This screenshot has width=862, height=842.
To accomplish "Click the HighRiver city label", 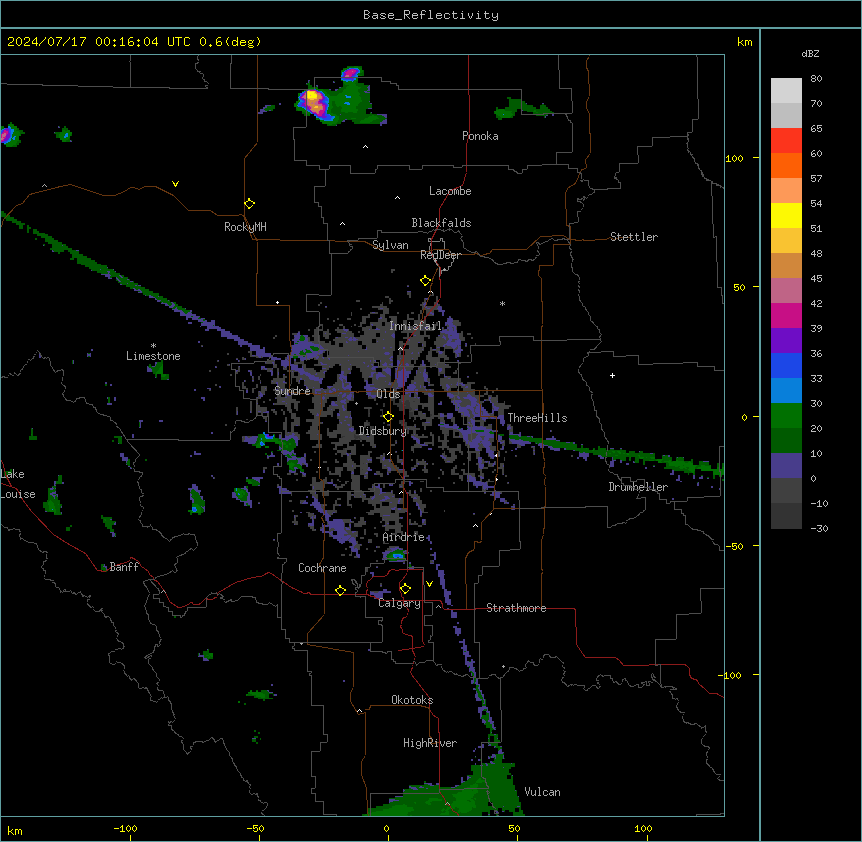I will [430, 743].
